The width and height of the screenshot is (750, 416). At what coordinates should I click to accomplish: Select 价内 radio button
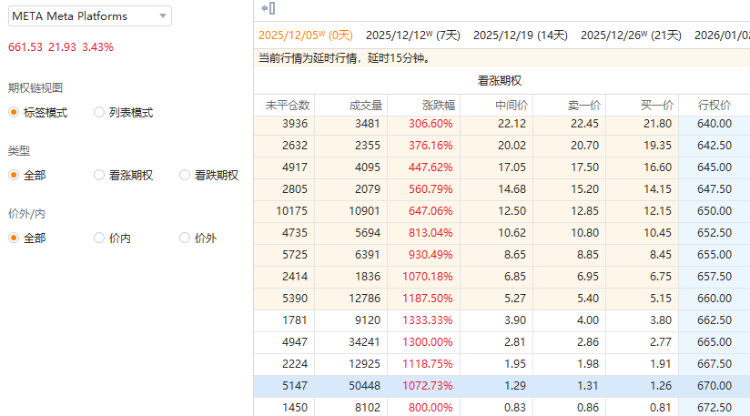point(99,238)
